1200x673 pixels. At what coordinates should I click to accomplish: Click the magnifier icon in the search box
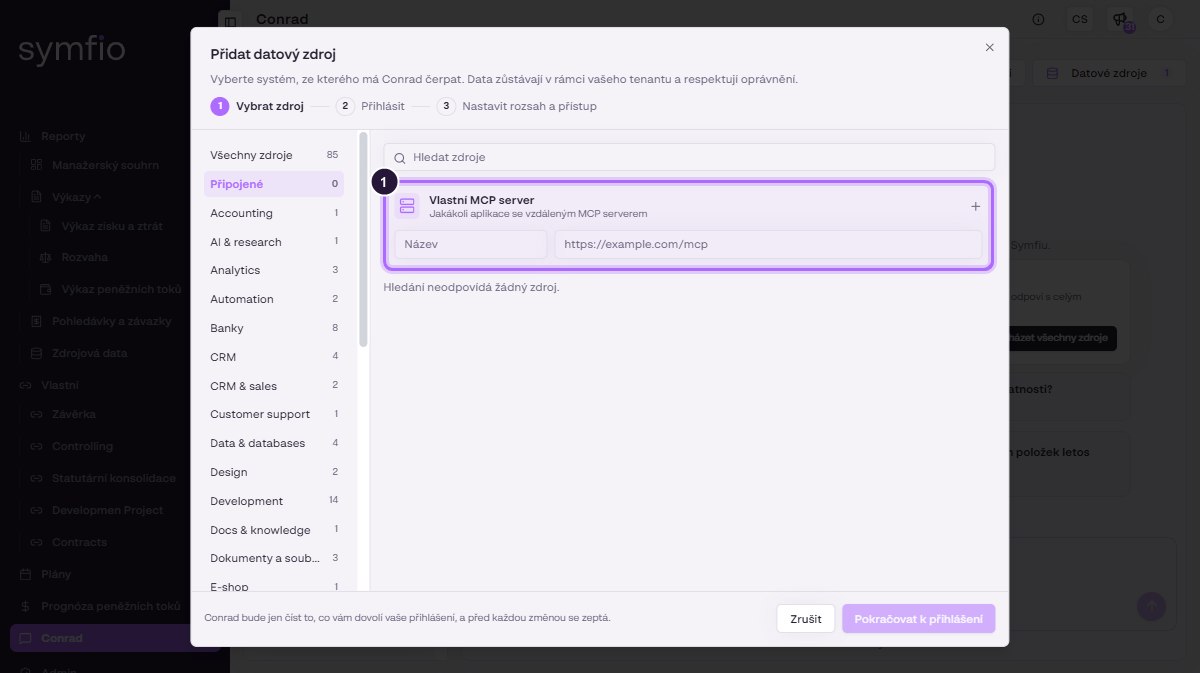[400, 158]
